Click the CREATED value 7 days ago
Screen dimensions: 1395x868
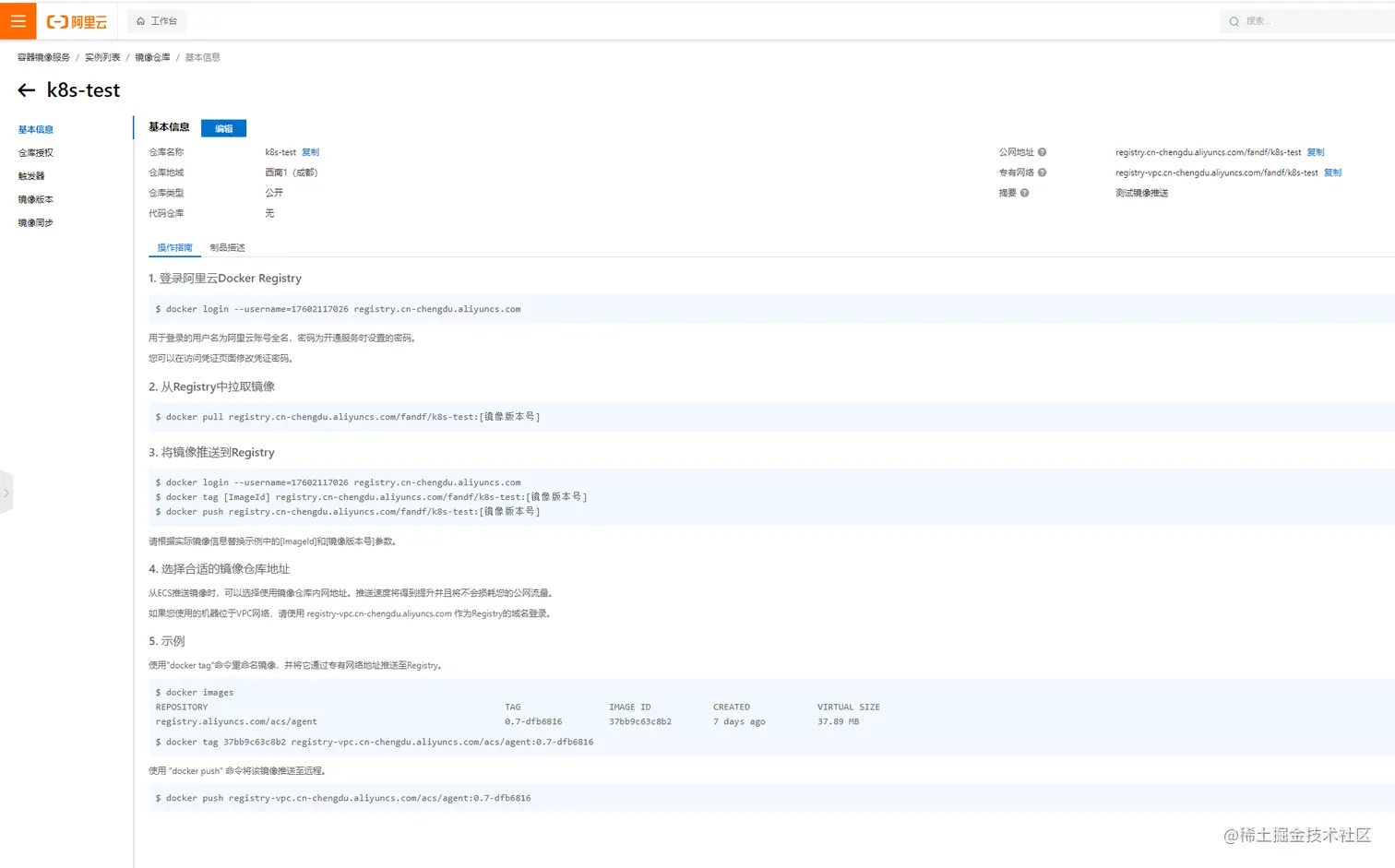[739, 722]
